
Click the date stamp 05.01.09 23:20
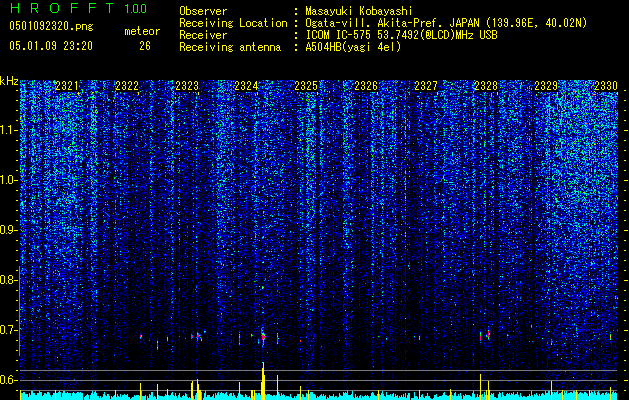coord(51,46)
